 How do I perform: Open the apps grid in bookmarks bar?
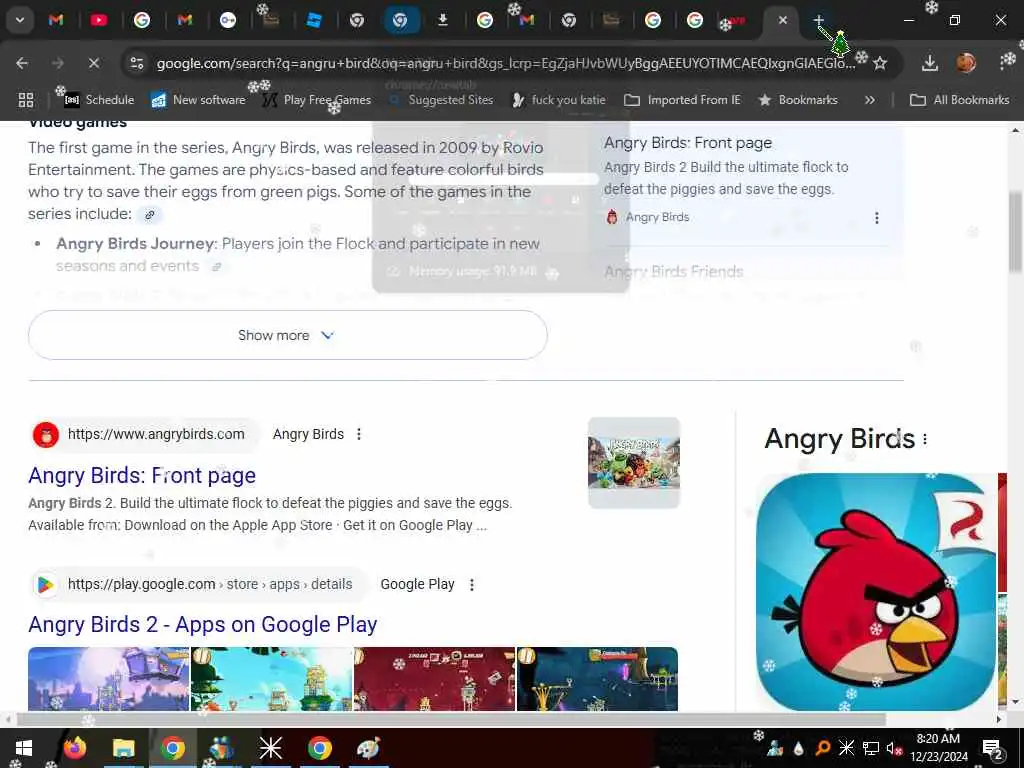click(26, 100)
